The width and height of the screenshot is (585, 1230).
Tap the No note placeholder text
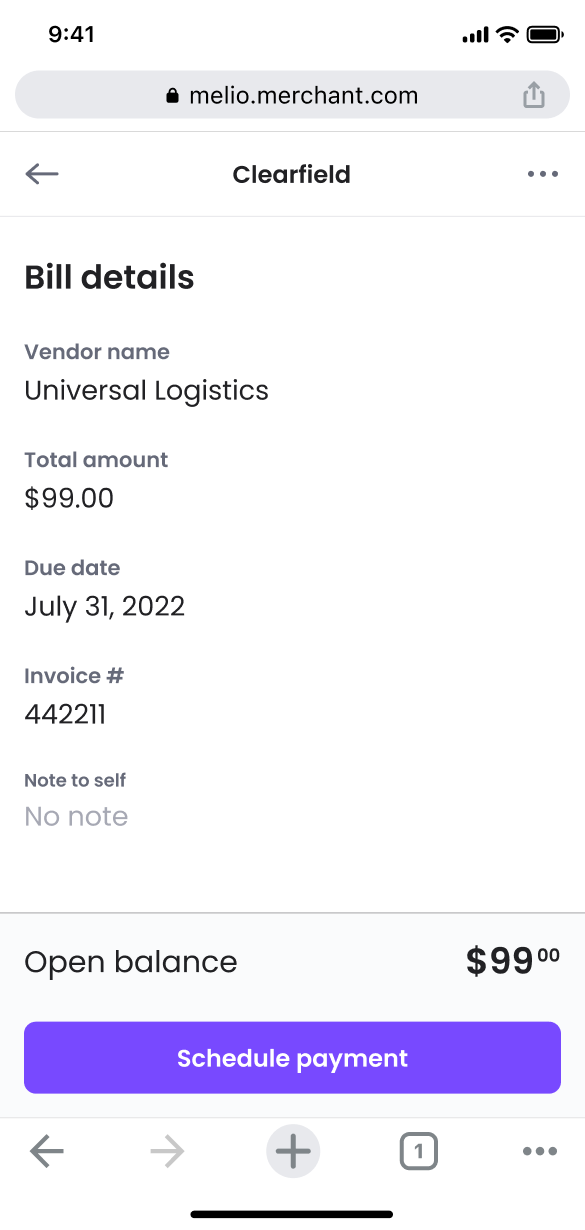(76, 817)
